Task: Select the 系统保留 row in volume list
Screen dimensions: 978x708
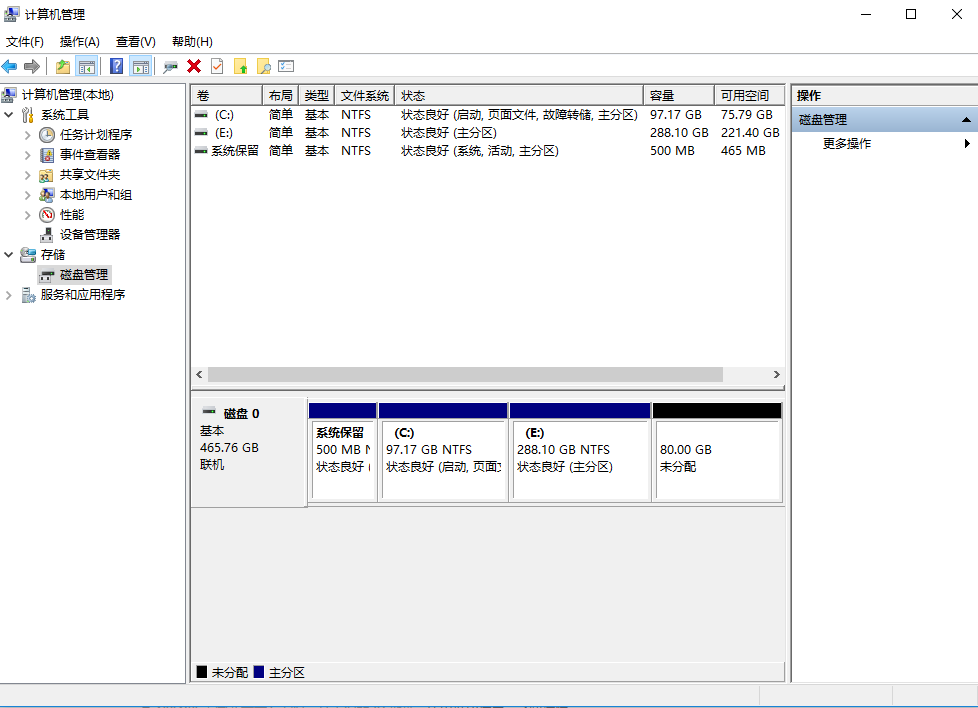Action: coord(487,151)
